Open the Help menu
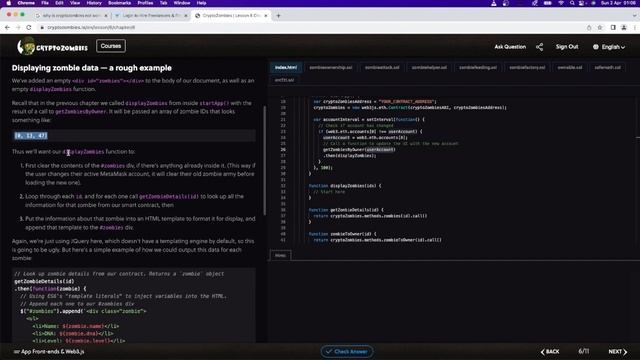Viewport: 640px width, 360px height. [x=201, y=3]
